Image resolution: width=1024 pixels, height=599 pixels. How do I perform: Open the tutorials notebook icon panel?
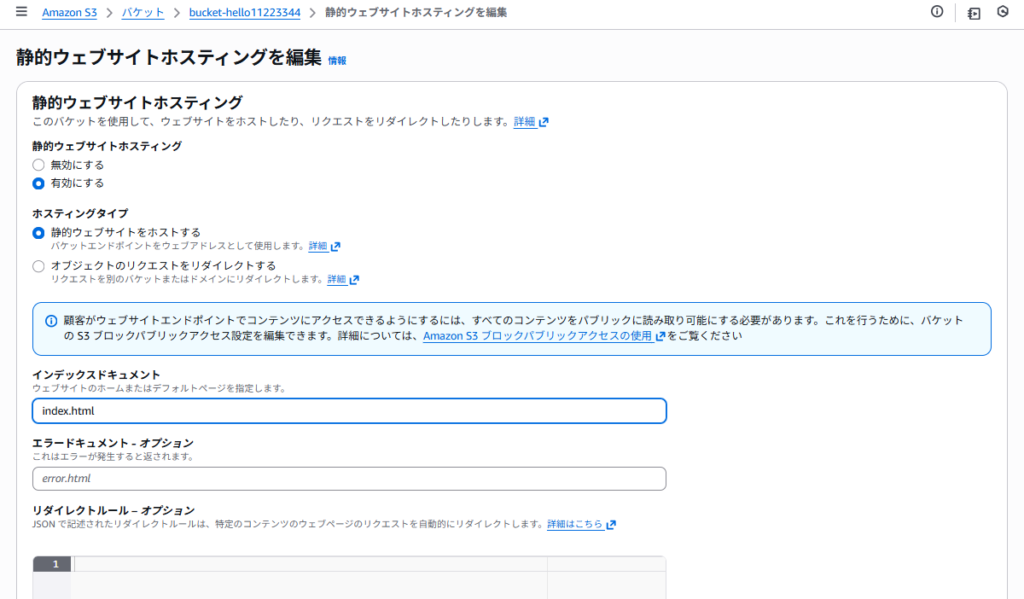[x=974, y=13]
